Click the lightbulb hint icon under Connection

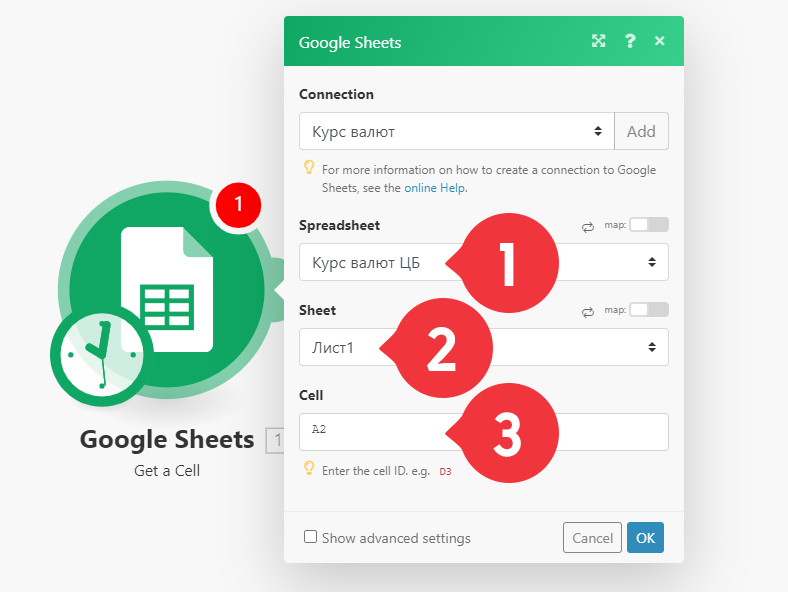coord(309,167)
